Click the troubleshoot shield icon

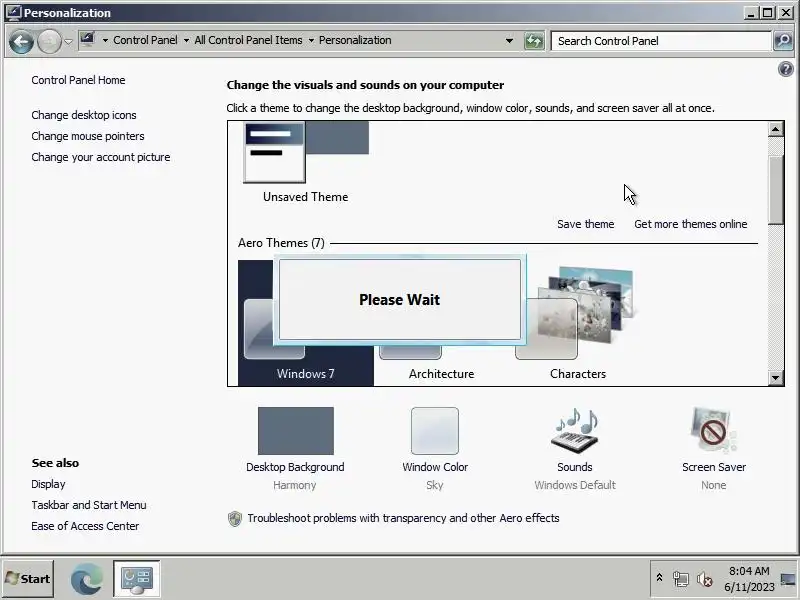[235, 519]
